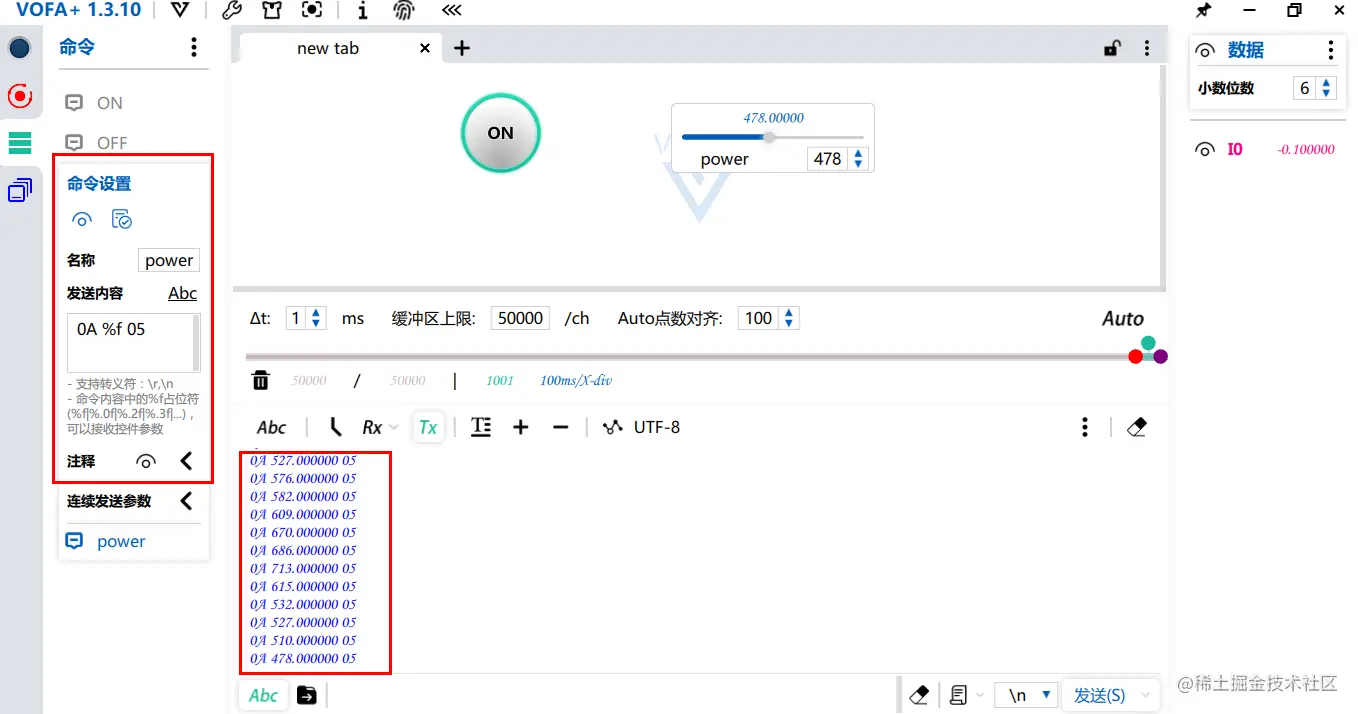Expand the 注释 section chevron
The image size is (1358, 714).
pos(186,461)
